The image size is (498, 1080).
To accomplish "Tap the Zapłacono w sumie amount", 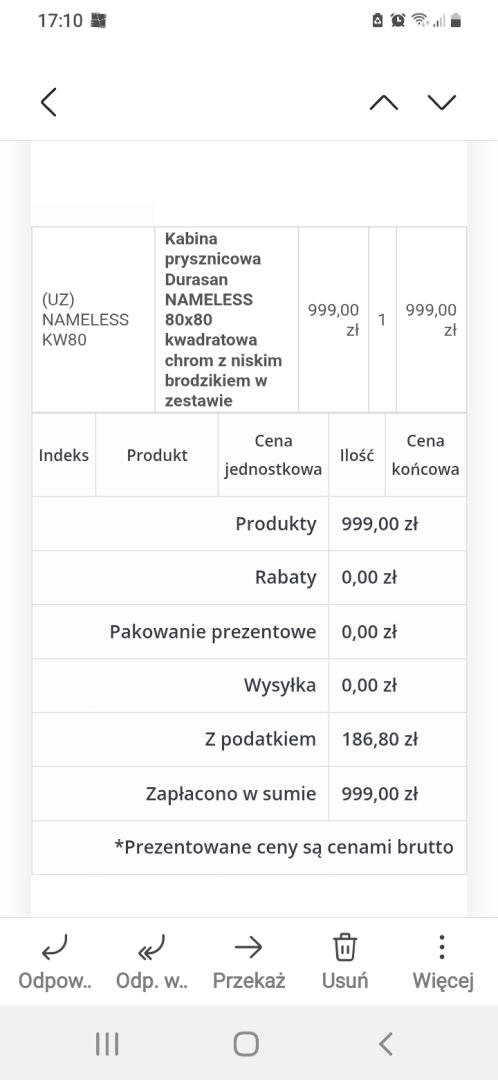I will pyautogui.click(x=380, y=793).
